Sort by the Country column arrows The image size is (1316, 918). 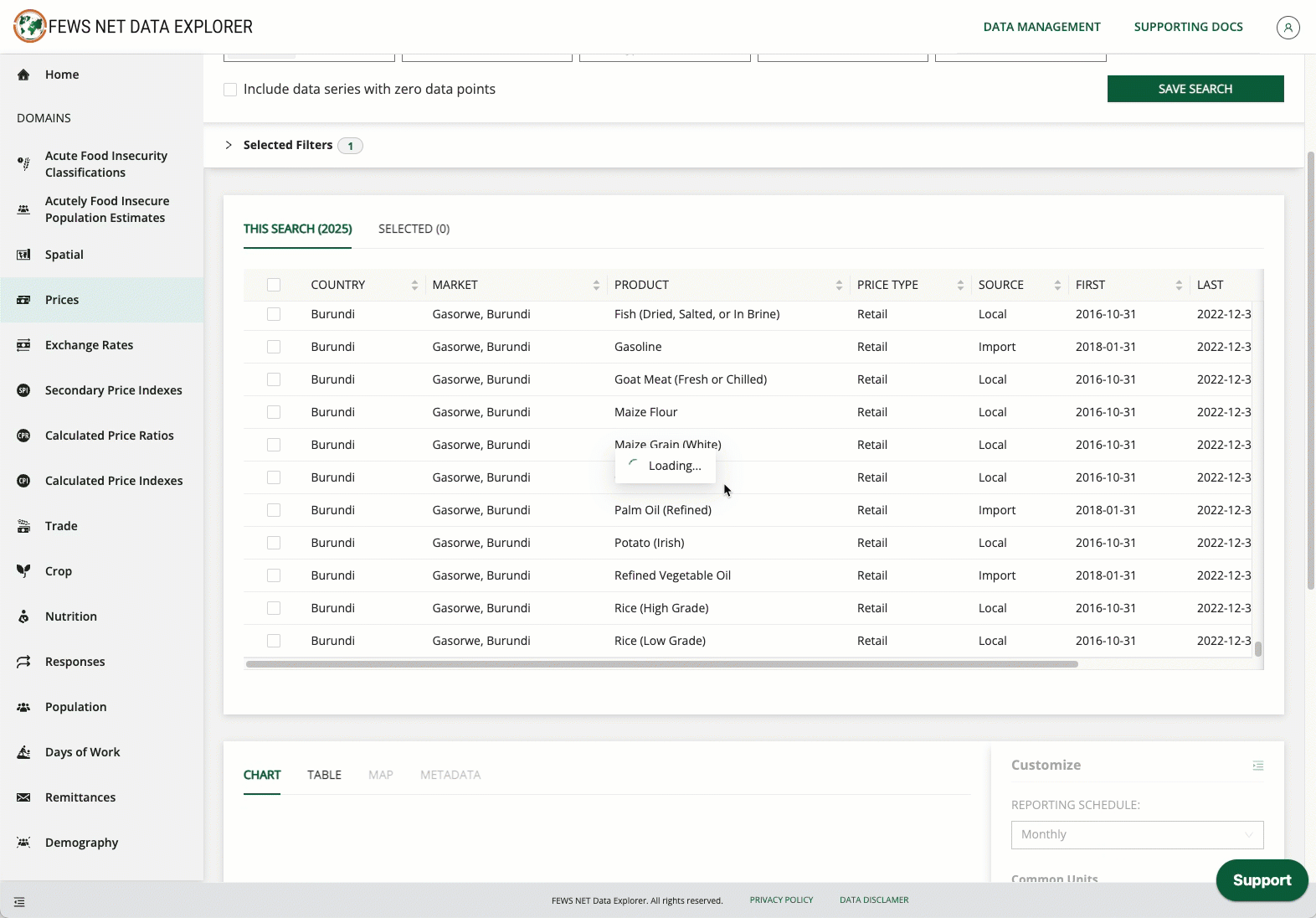click(x=414, y=285)
